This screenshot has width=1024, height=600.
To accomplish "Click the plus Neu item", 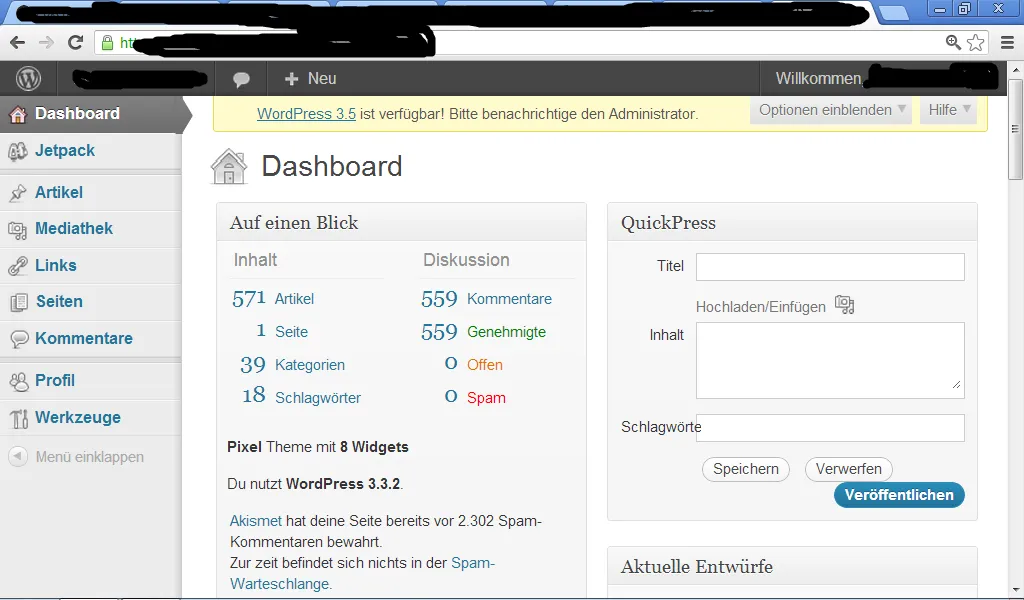I will tap(311, 79).
